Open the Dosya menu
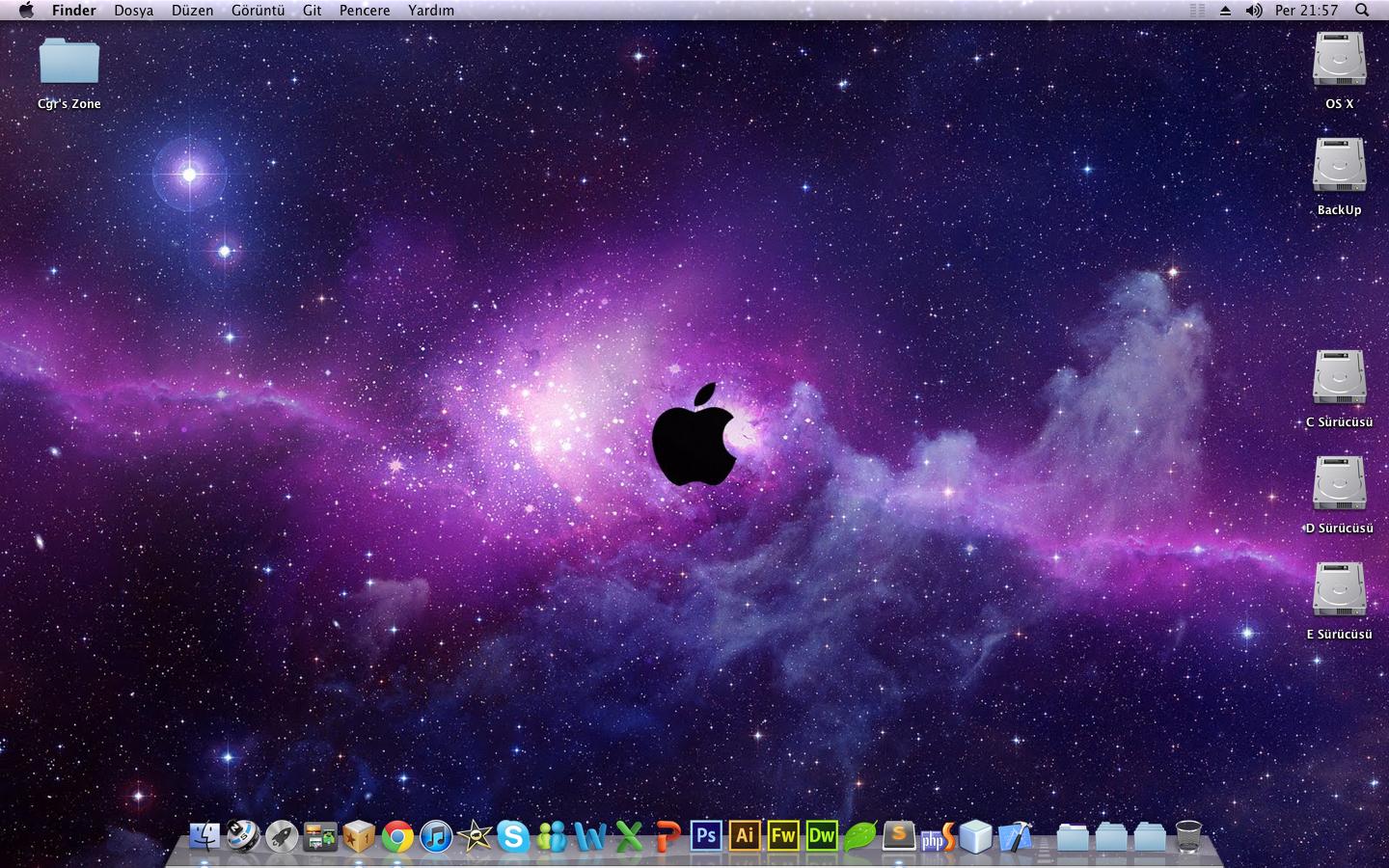This screenshot has height=868, width=1389. (x=133, y=10)
